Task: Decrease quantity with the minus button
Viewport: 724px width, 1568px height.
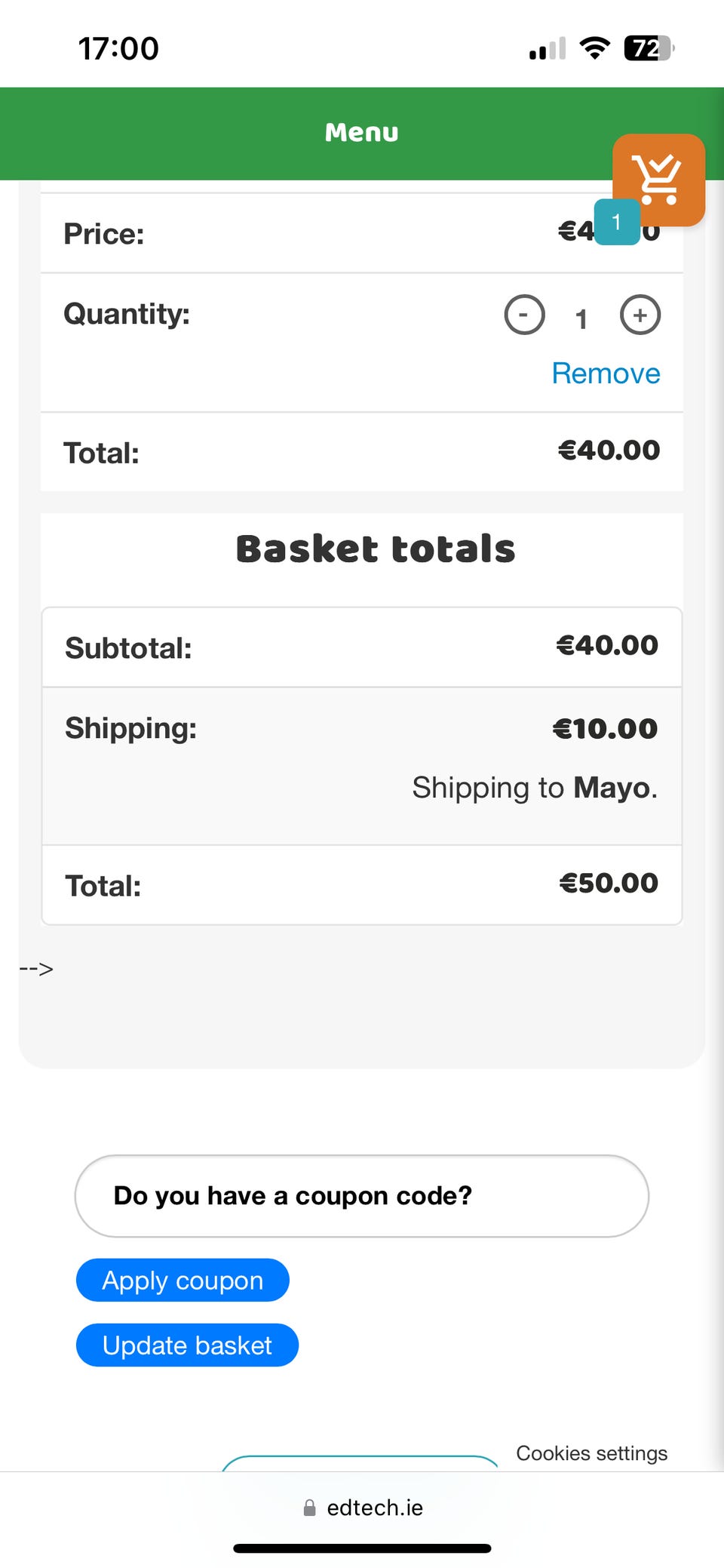Action: (524, 315)
